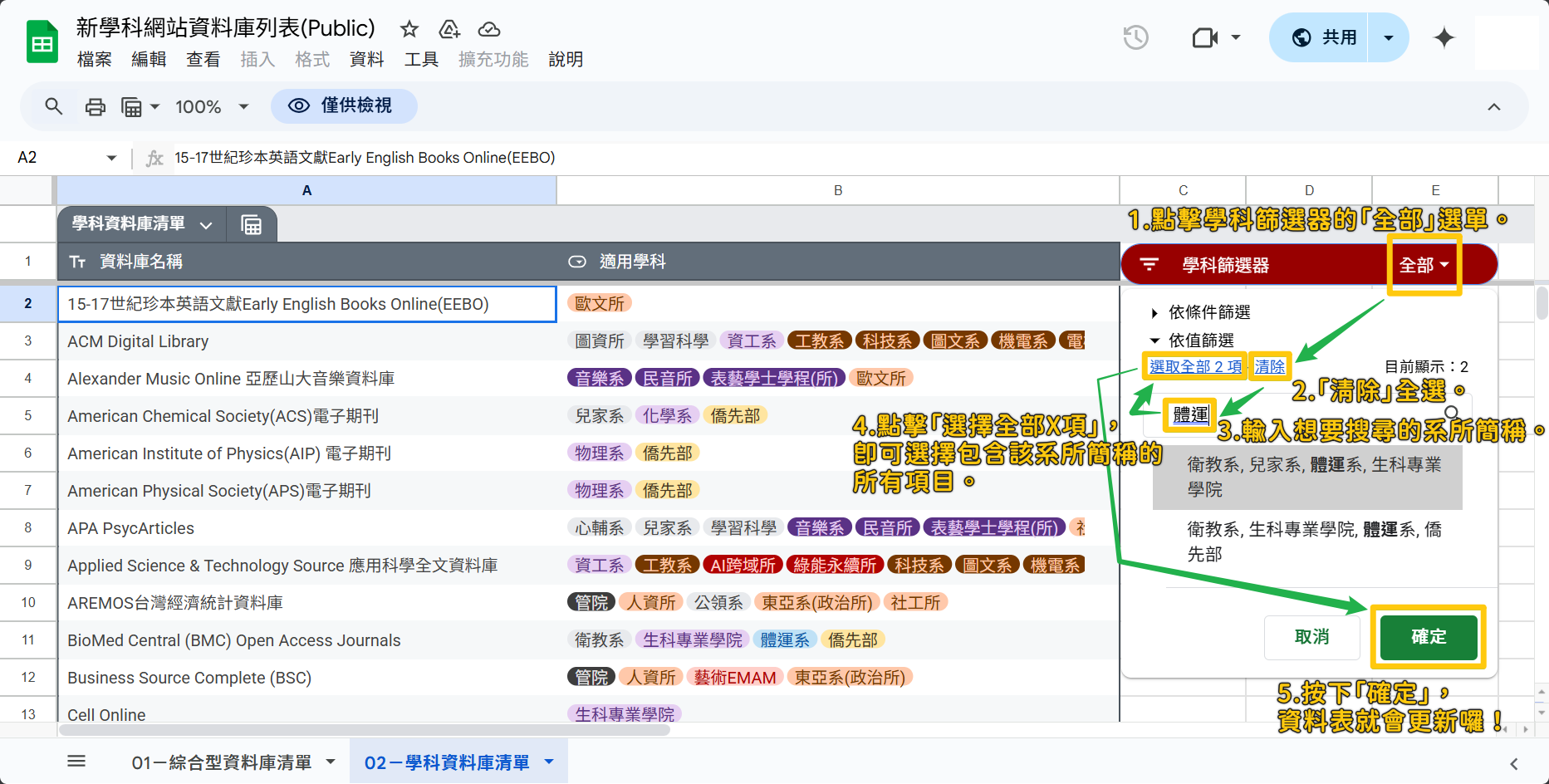Open the 02－學科資料庫清單 tab dropdown arrow

click(549, 762)
